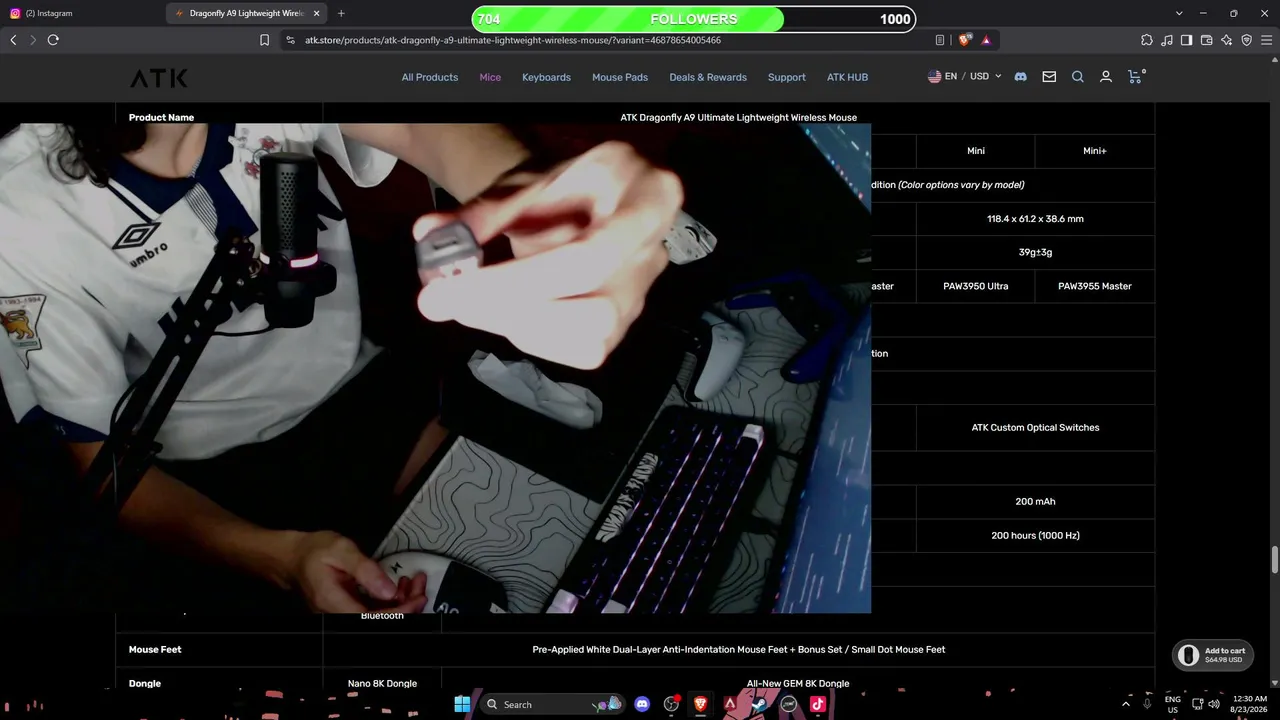
Task: Open the Leo AI sparkle icon
Action: click(x=1227, y=40)
